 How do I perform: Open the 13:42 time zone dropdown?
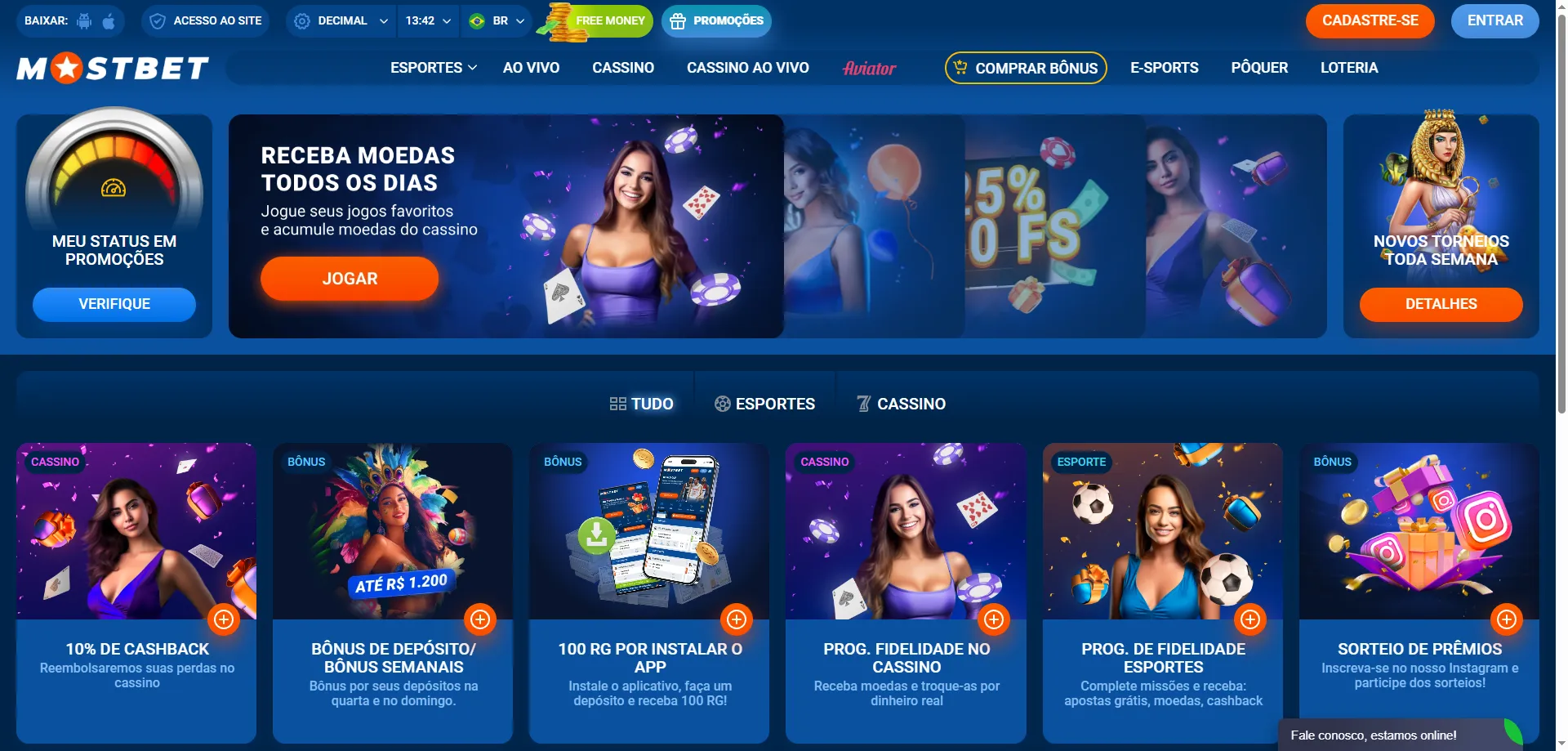[429, 21]
